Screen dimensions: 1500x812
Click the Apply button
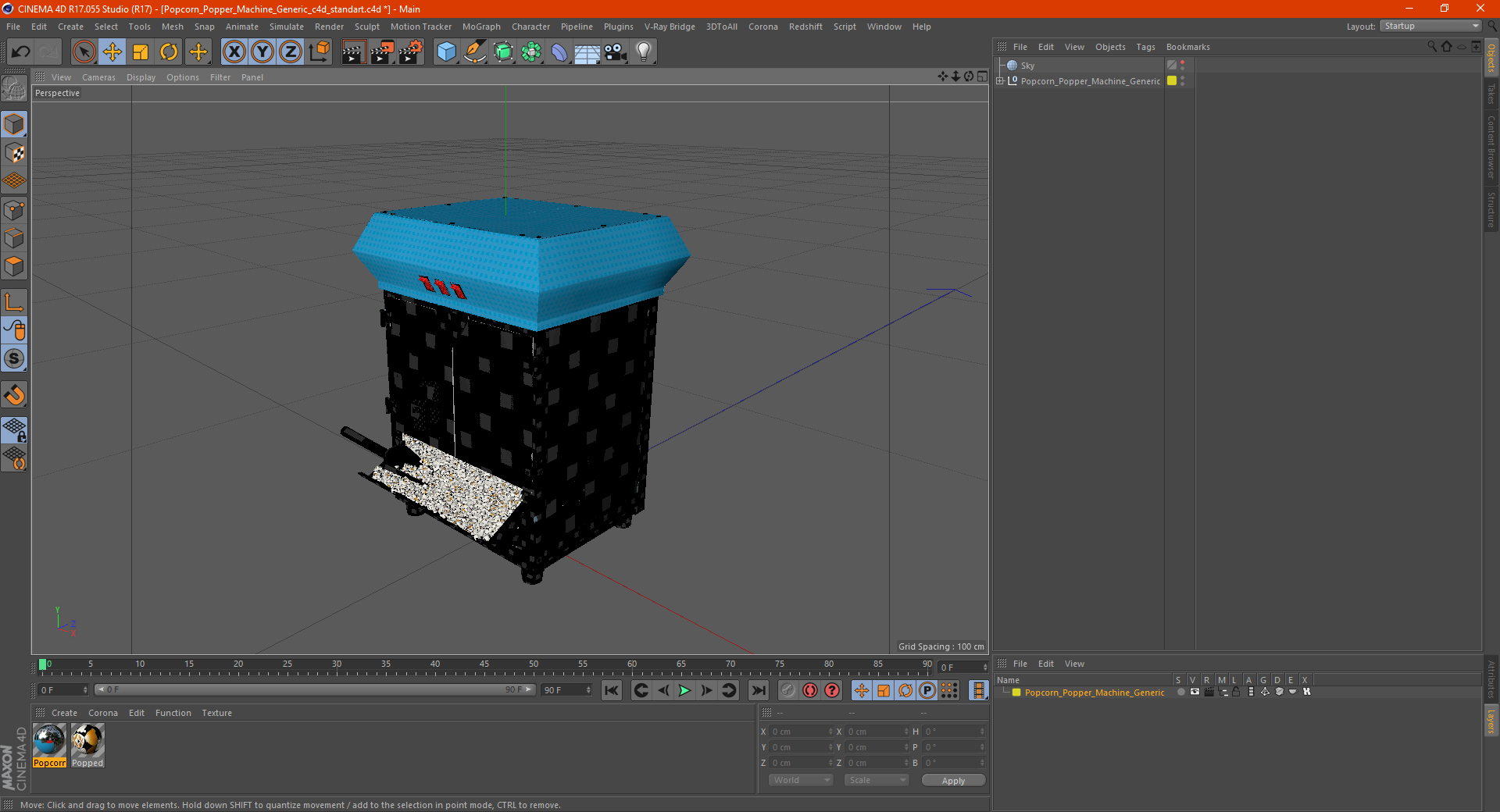[x=953, y=781]
